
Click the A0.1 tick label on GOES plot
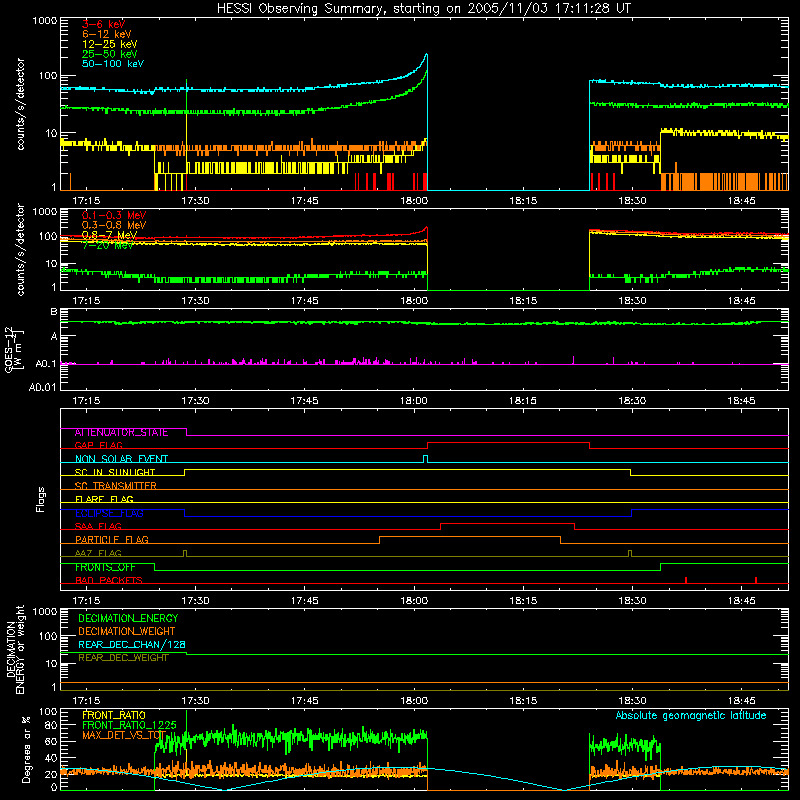(x=45, y=364)
